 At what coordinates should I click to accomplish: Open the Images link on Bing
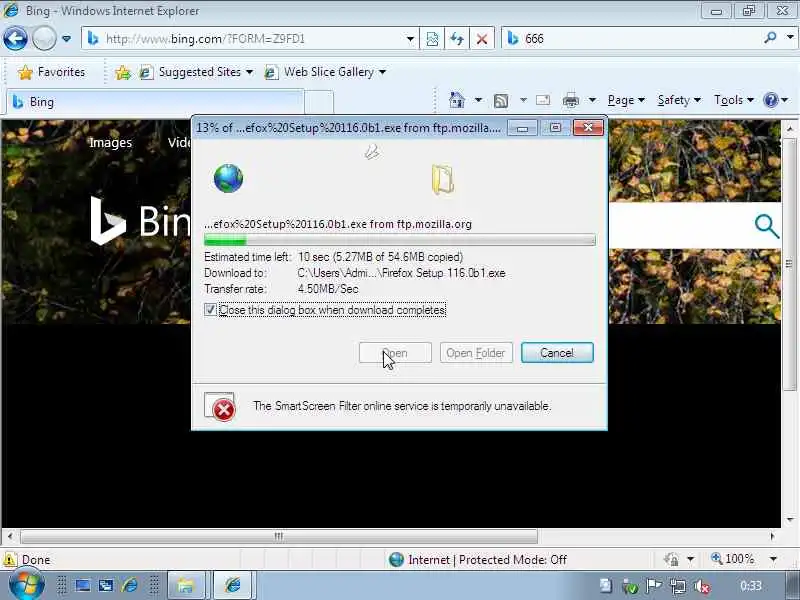click(110, 143)
